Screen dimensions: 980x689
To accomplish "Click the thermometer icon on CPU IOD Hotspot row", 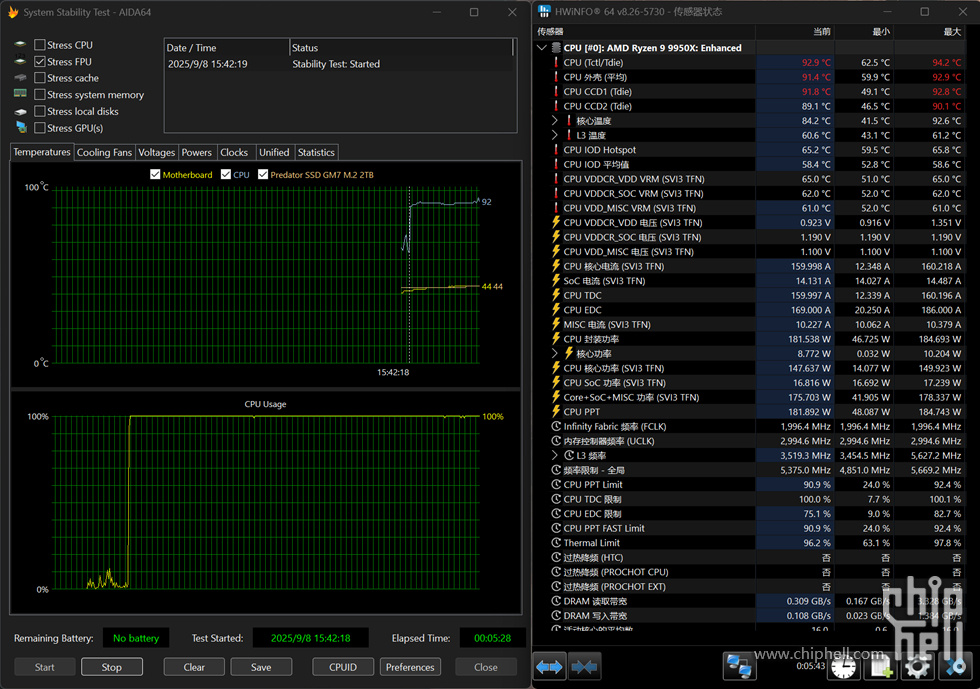I will 556,149.
